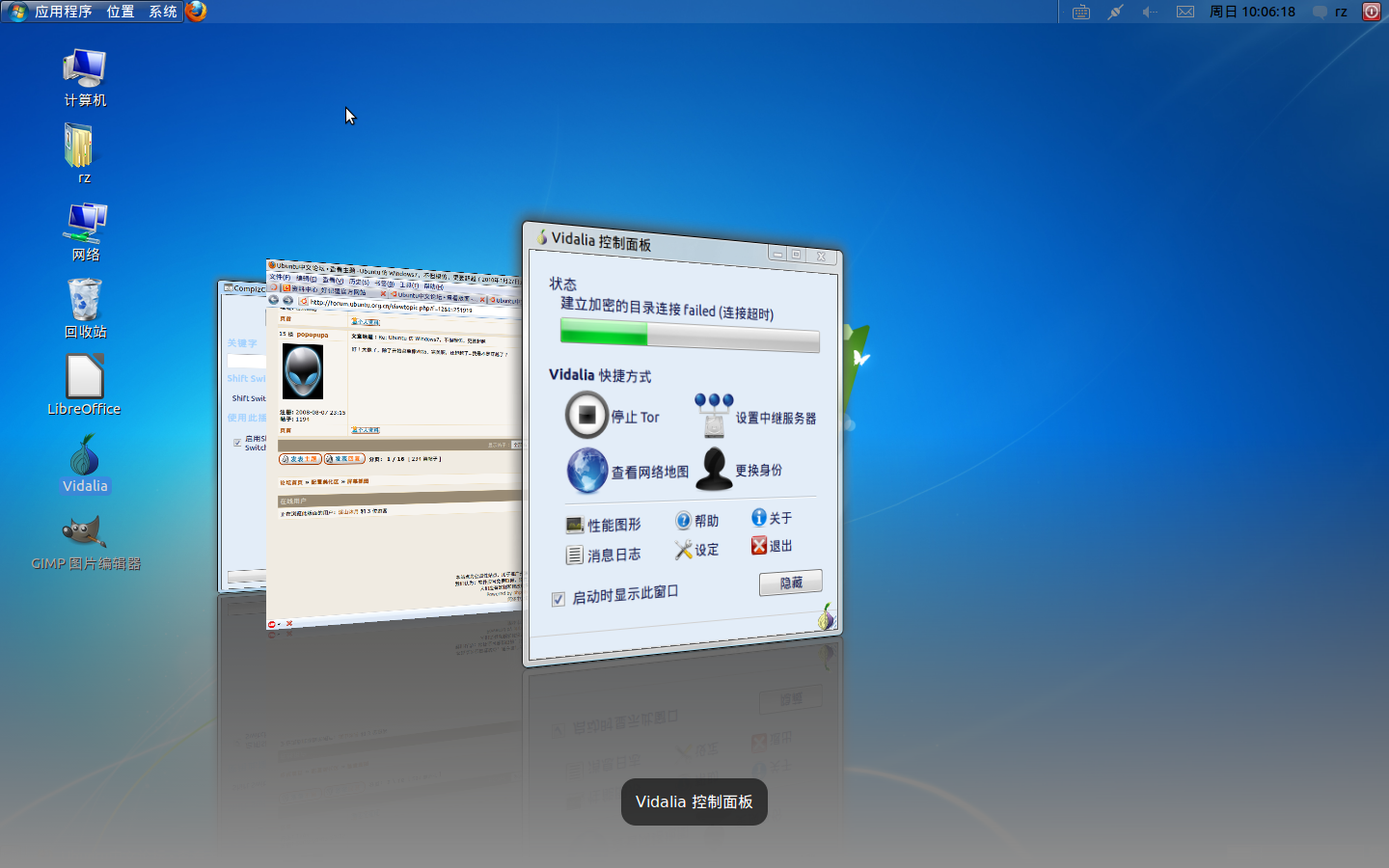Click the popopupa username link in Firefox
This screenshot has width=1389, height=868.
point(312,335)
